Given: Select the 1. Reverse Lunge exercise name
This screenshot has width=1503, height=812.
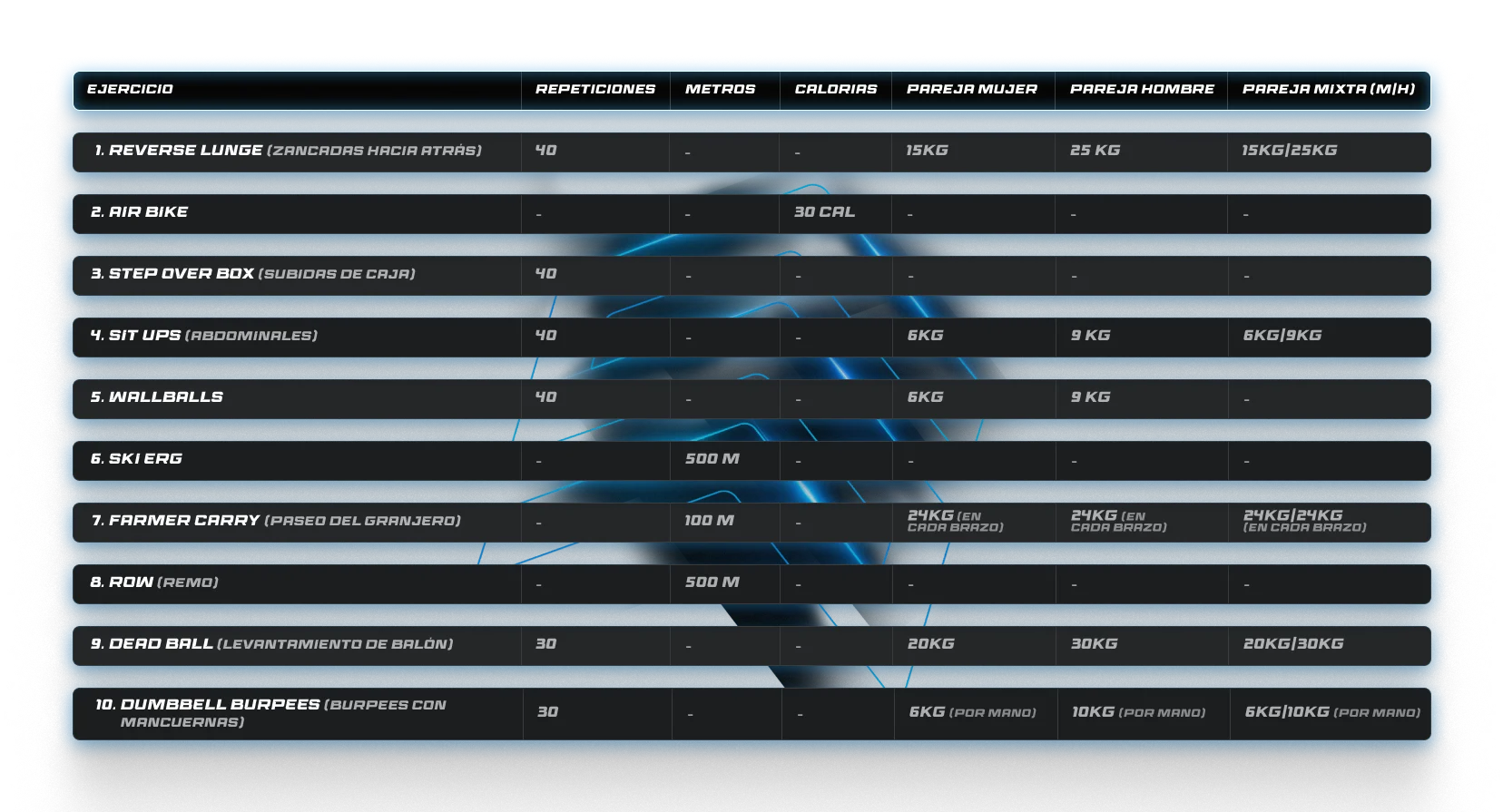Looking at the screenshot, I should tap(288, 151).
